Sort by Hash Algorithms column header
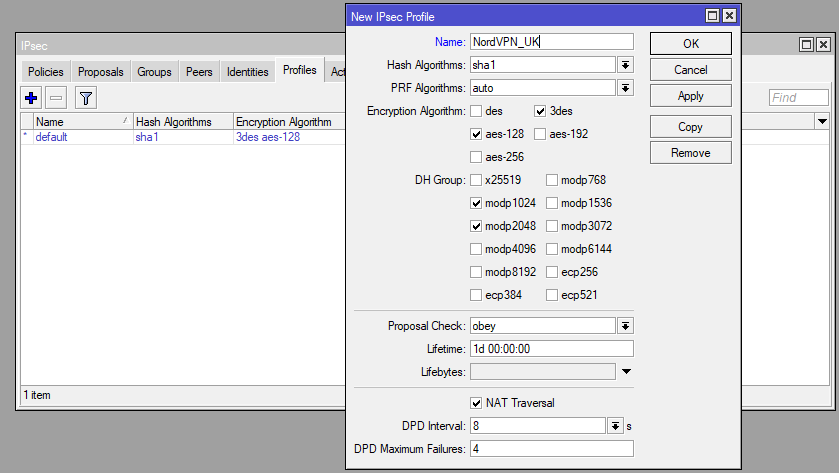The height and width of the screenshot is (473, 839). click(183, 121)
